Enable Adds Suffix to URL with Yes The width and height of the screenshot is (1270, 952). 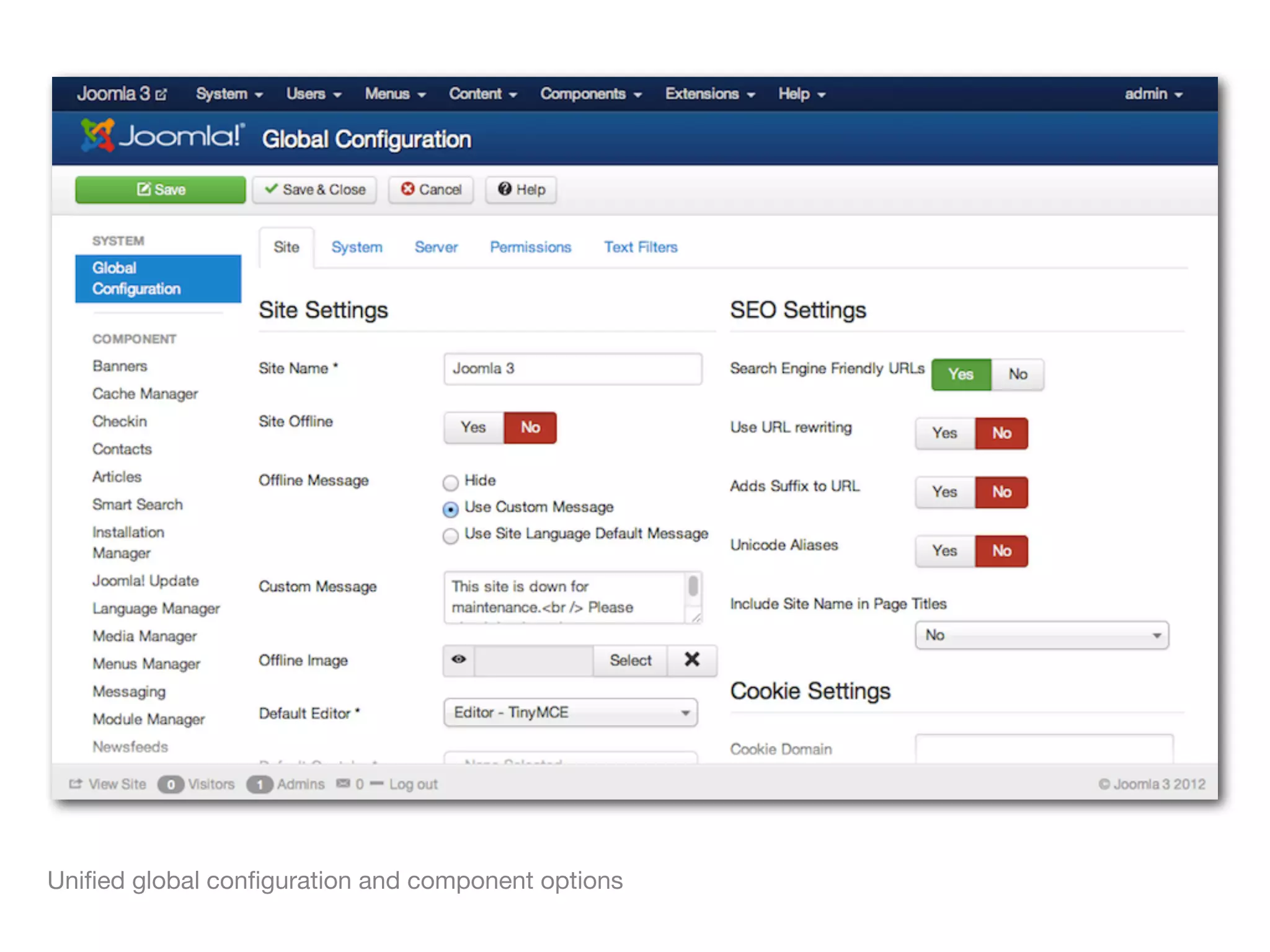pos(944,491)
